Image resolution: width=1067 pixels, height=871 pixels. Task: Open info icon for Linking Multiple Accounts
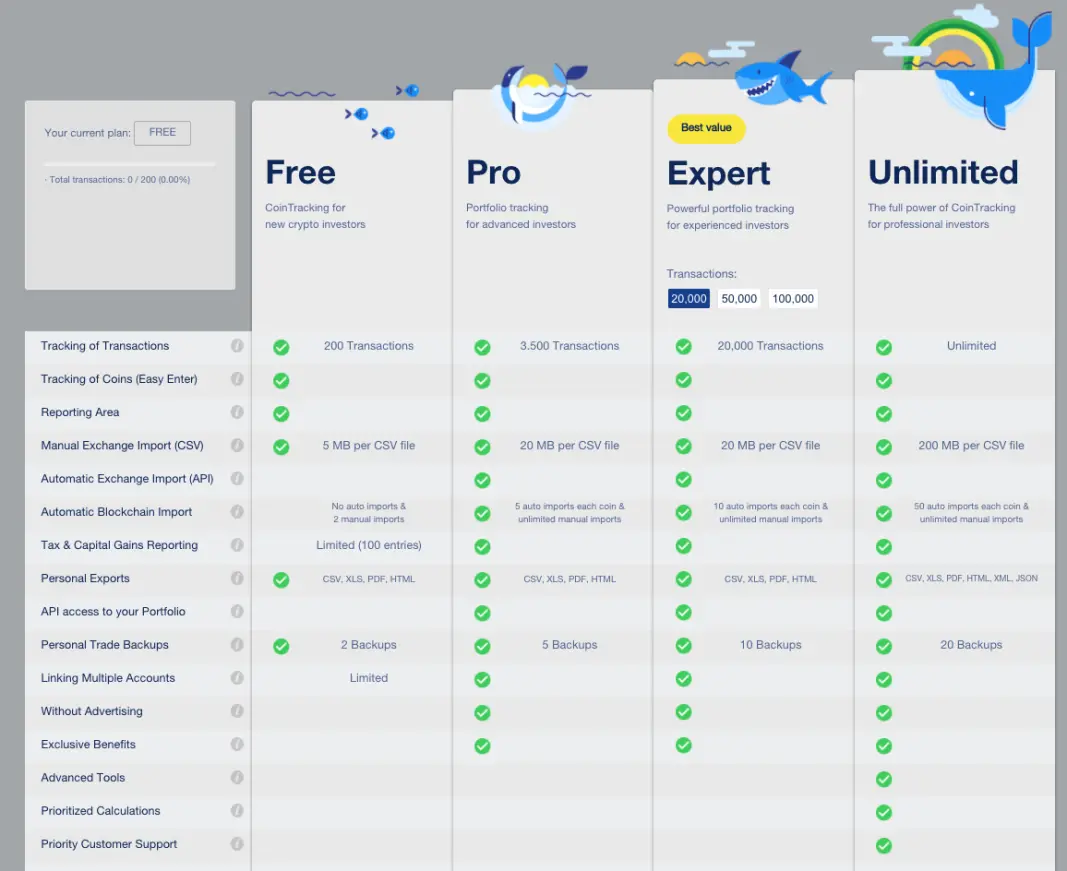tap(237, 677)
